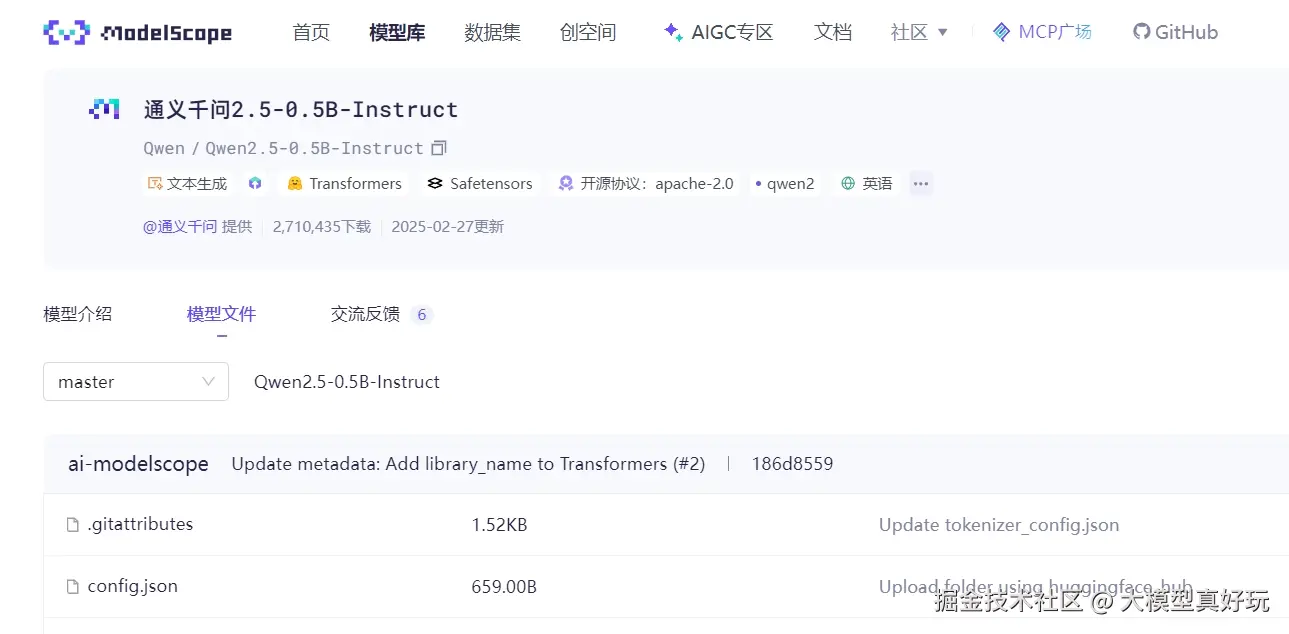1289x634 pixels.
Task: Click the 文本生成 tag
Action: 188,184
